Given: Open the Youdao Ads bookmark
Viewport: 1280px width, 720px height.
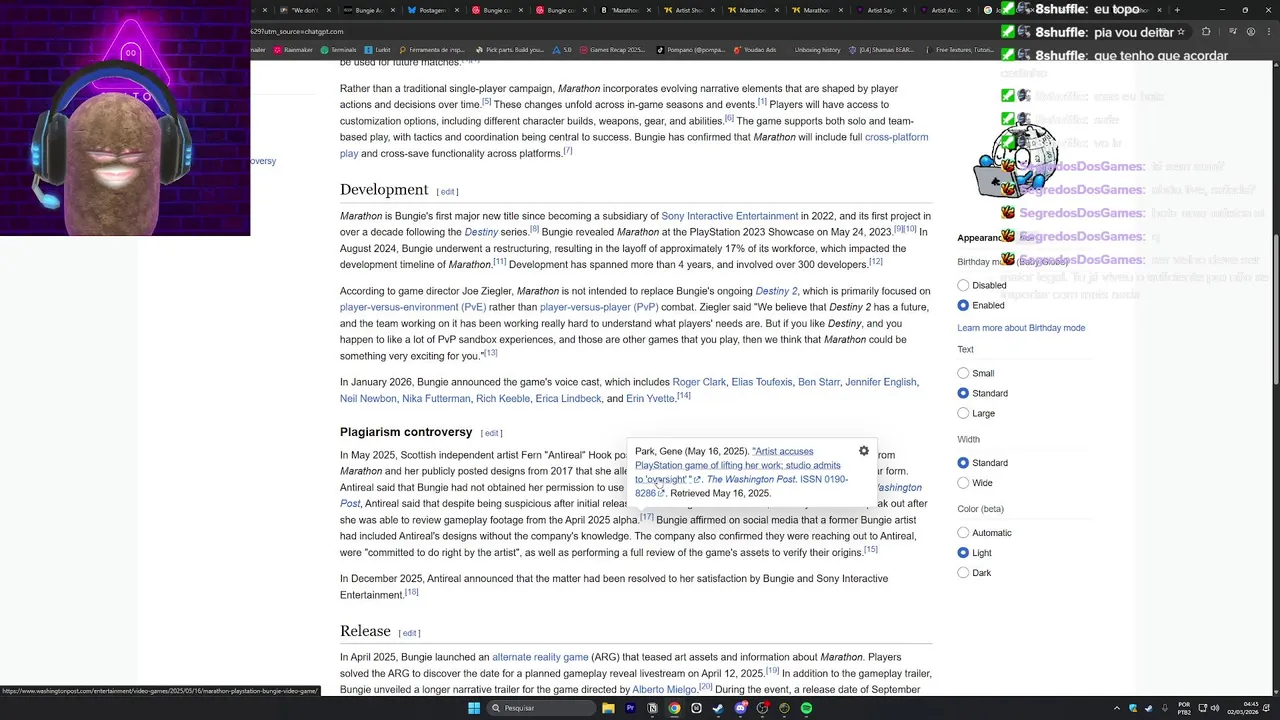Looking at the screenshot, I should click(x=756, y=49).
